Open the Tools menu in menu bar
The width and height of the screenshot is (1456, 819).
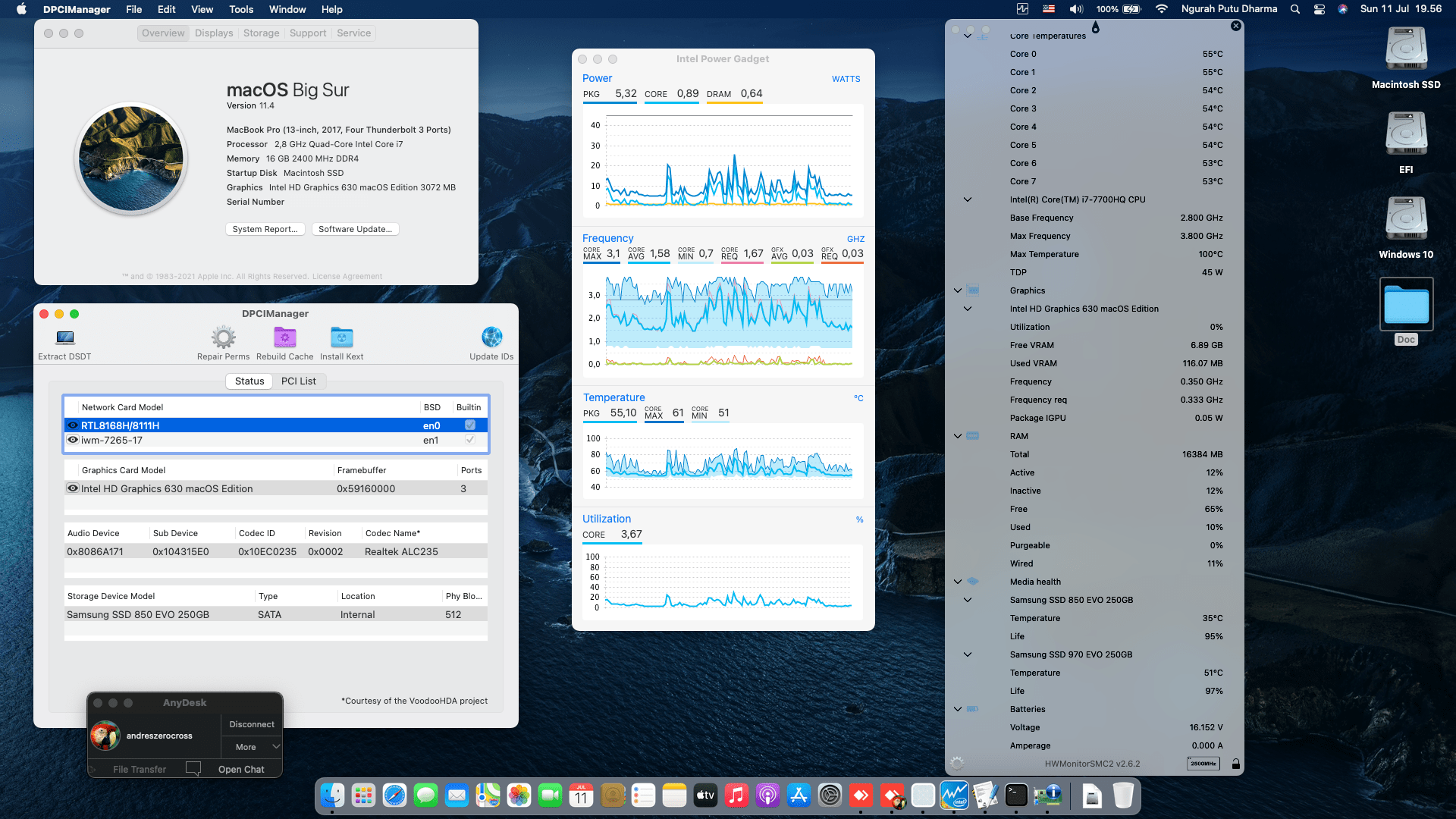(x=241, y=9)
